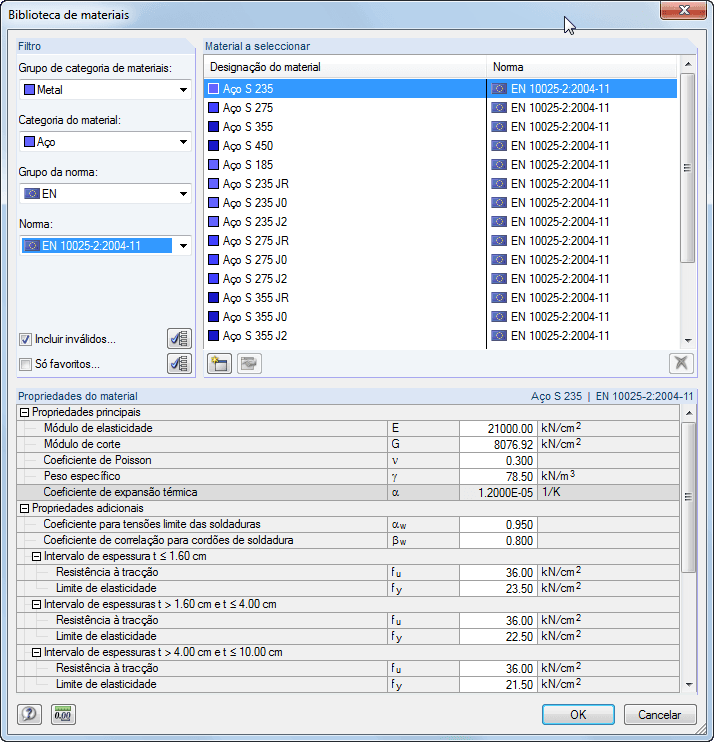Open the units and decimals icon
The width and height of the screenshot is (714, 742).
(63, 714)
